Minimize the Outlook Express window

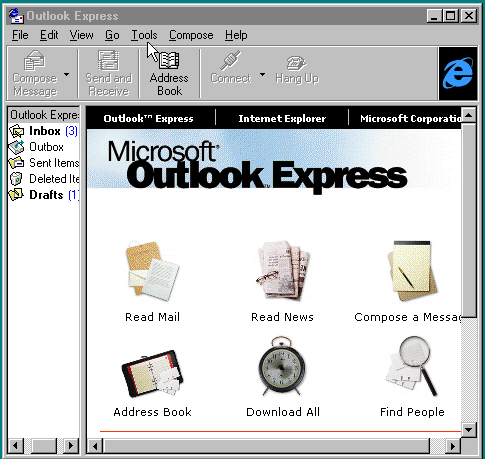(x=434, y=16)
